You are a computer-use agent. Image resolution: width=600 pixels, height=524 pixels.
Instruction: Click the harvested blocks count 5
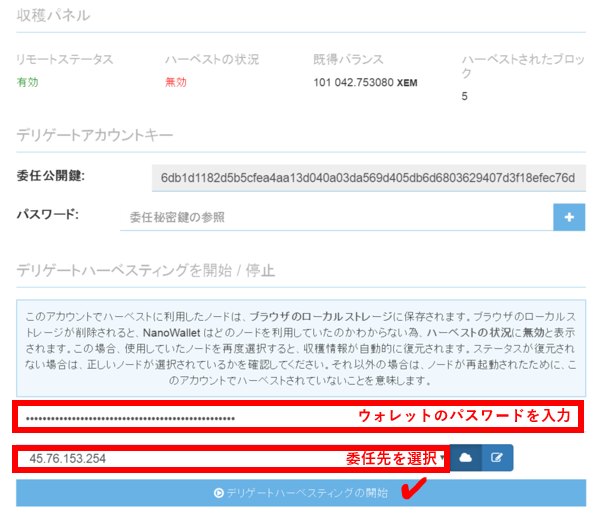pos(464,96)
